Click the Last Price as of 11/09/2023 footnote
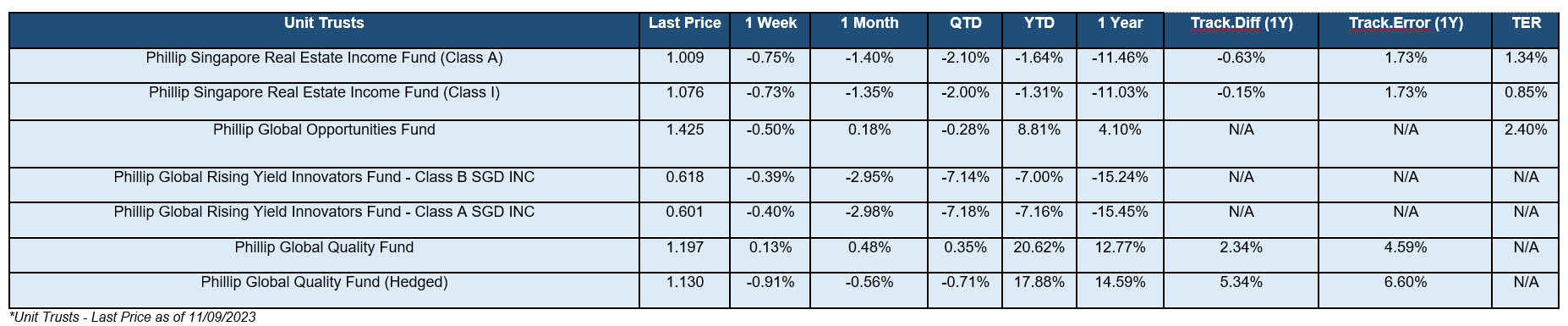Viewport: 1568px width, 326px height. point(132,317)
